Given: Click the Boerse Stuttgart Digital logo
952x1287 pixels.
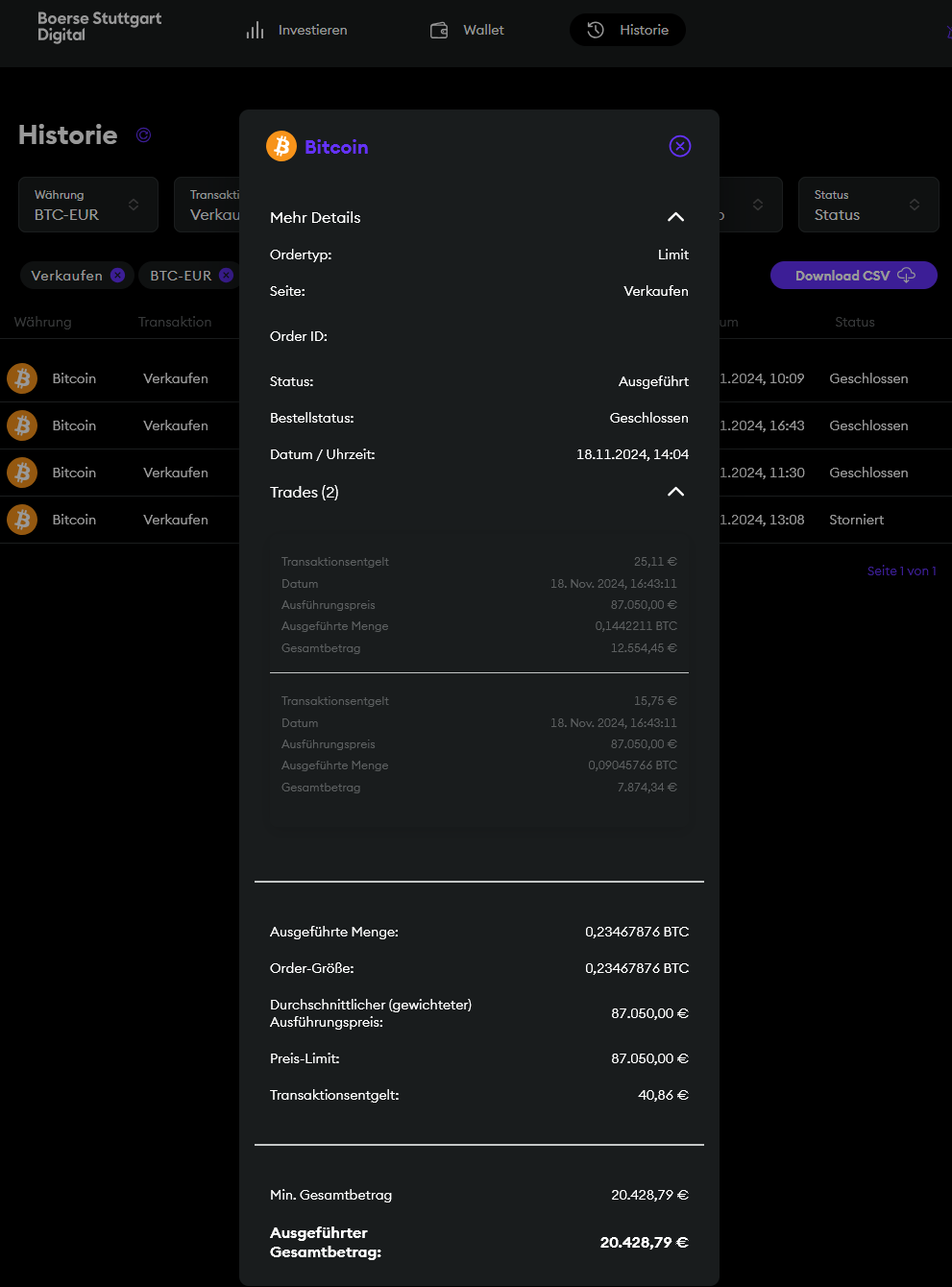Looking at the screenshot, I should 99,27.
